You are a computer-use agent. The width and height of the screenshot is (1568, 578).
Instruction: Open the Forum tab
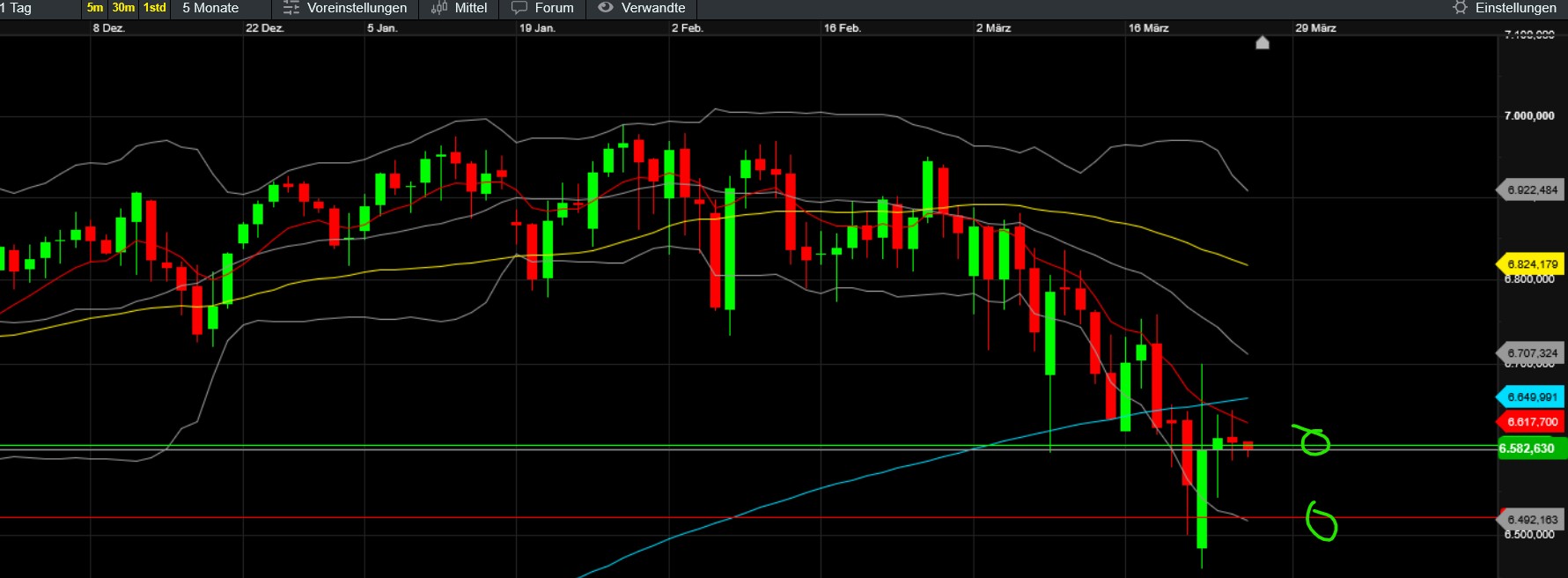click(554, 8)
